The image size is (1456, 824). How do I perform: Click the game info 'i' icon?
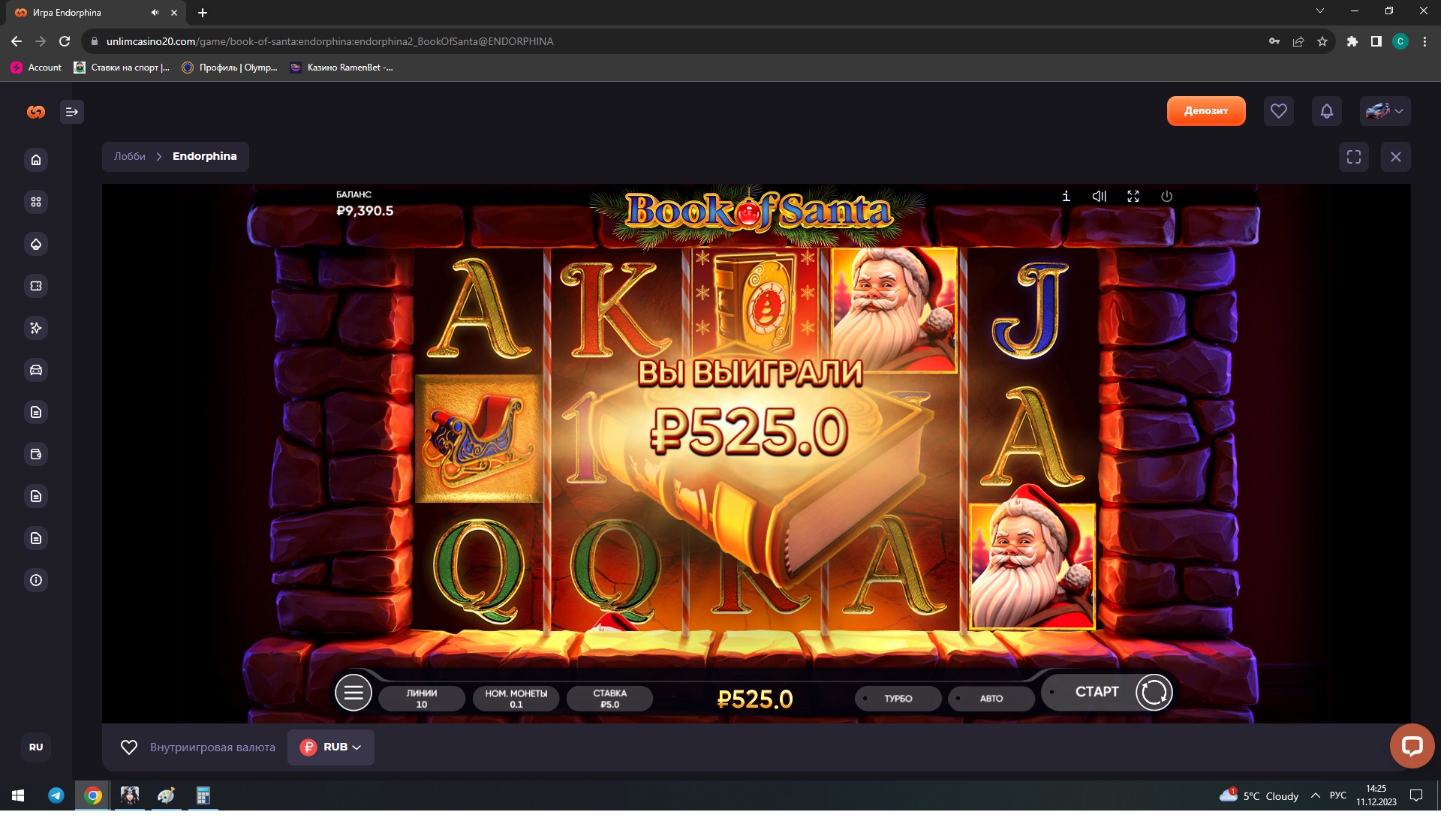[1066, 196]
